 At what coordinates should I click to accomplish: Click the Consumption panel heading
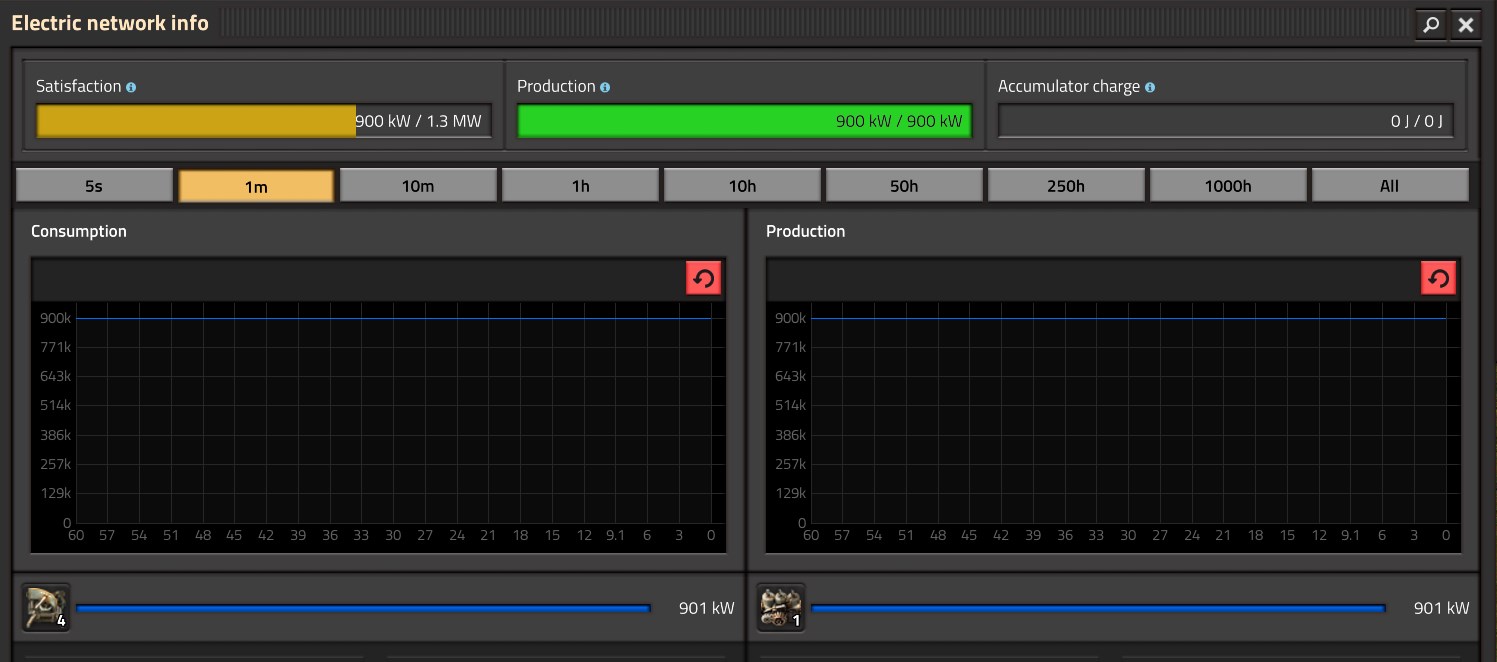79,231
